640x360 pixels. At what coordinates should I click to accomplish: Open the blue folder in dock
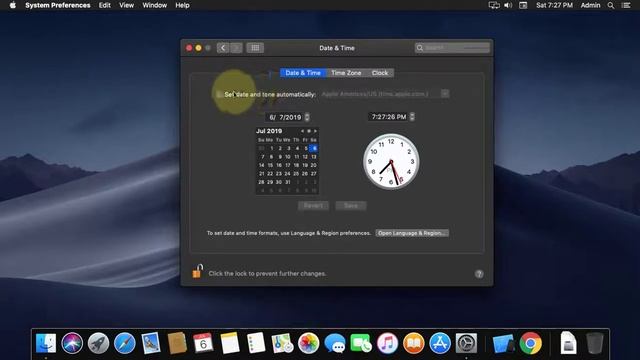click(x=503, y=343)
